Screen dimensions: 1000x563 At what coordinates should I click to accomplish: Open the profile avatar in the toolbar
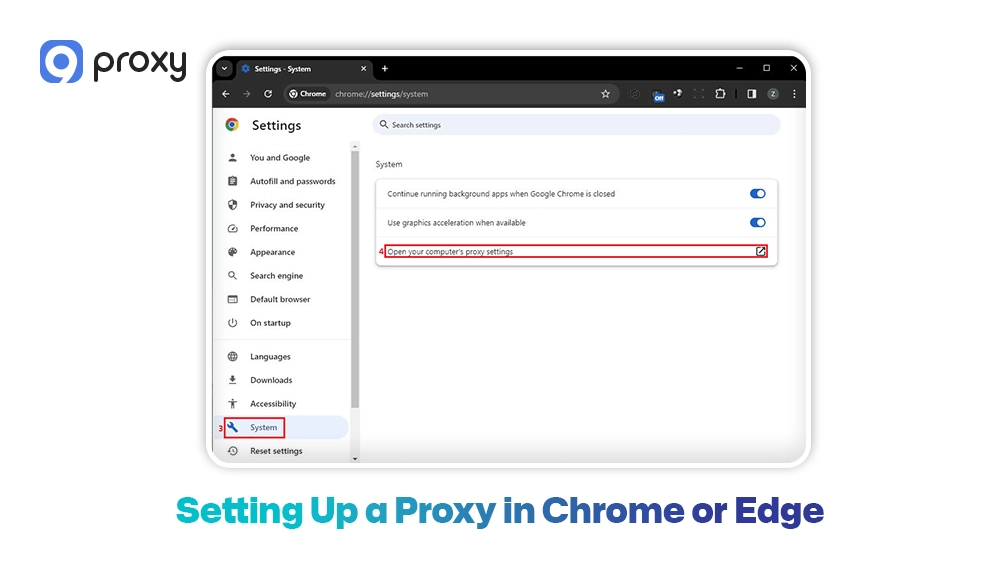tap(773, 94)
